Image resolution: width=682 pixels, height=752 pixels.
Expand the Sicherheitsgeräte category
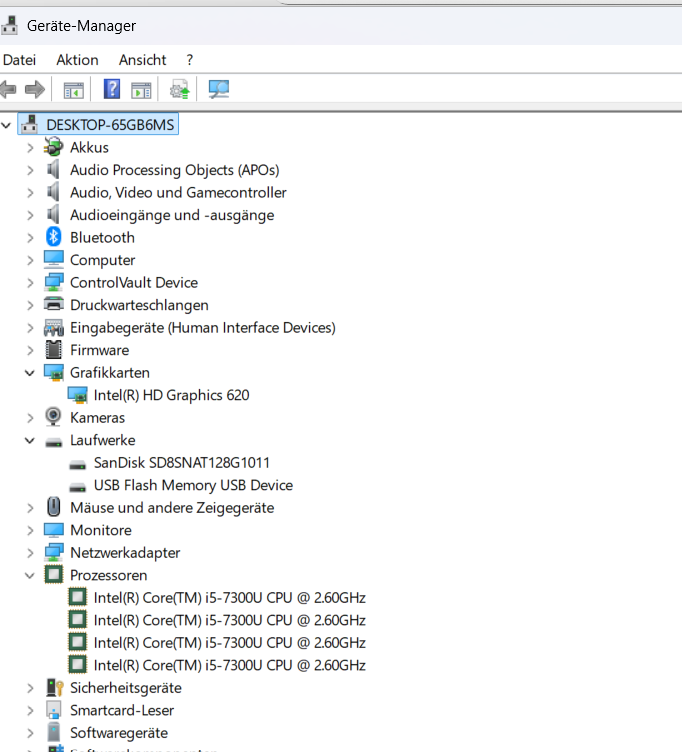coord(30,688)
